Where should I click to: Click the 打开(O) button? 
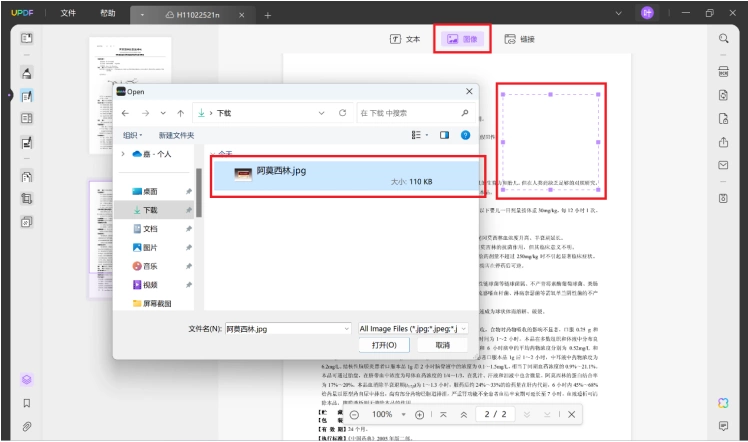384,345
